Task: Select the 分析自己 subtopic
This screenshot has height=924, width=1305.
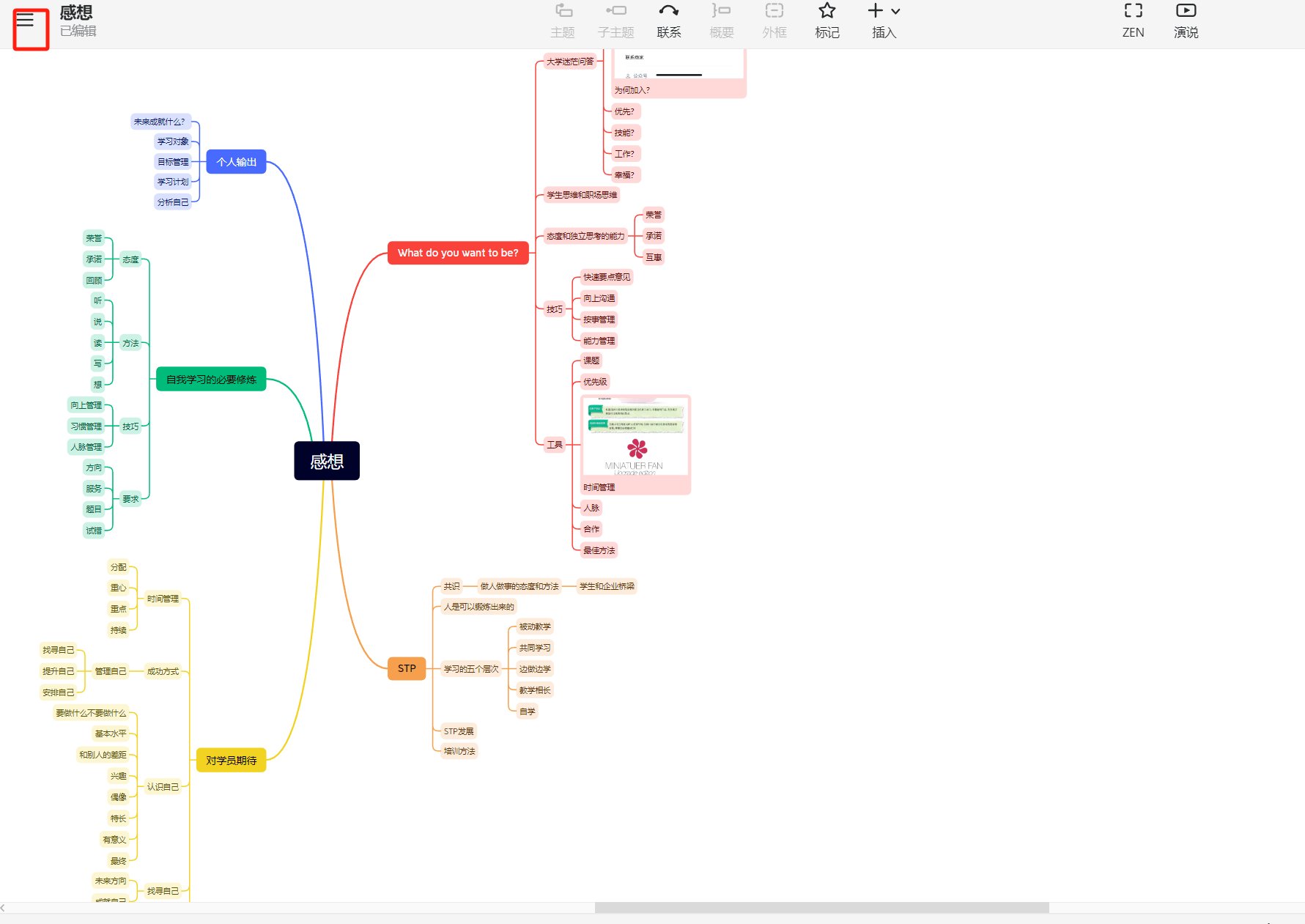Action: 173,202
